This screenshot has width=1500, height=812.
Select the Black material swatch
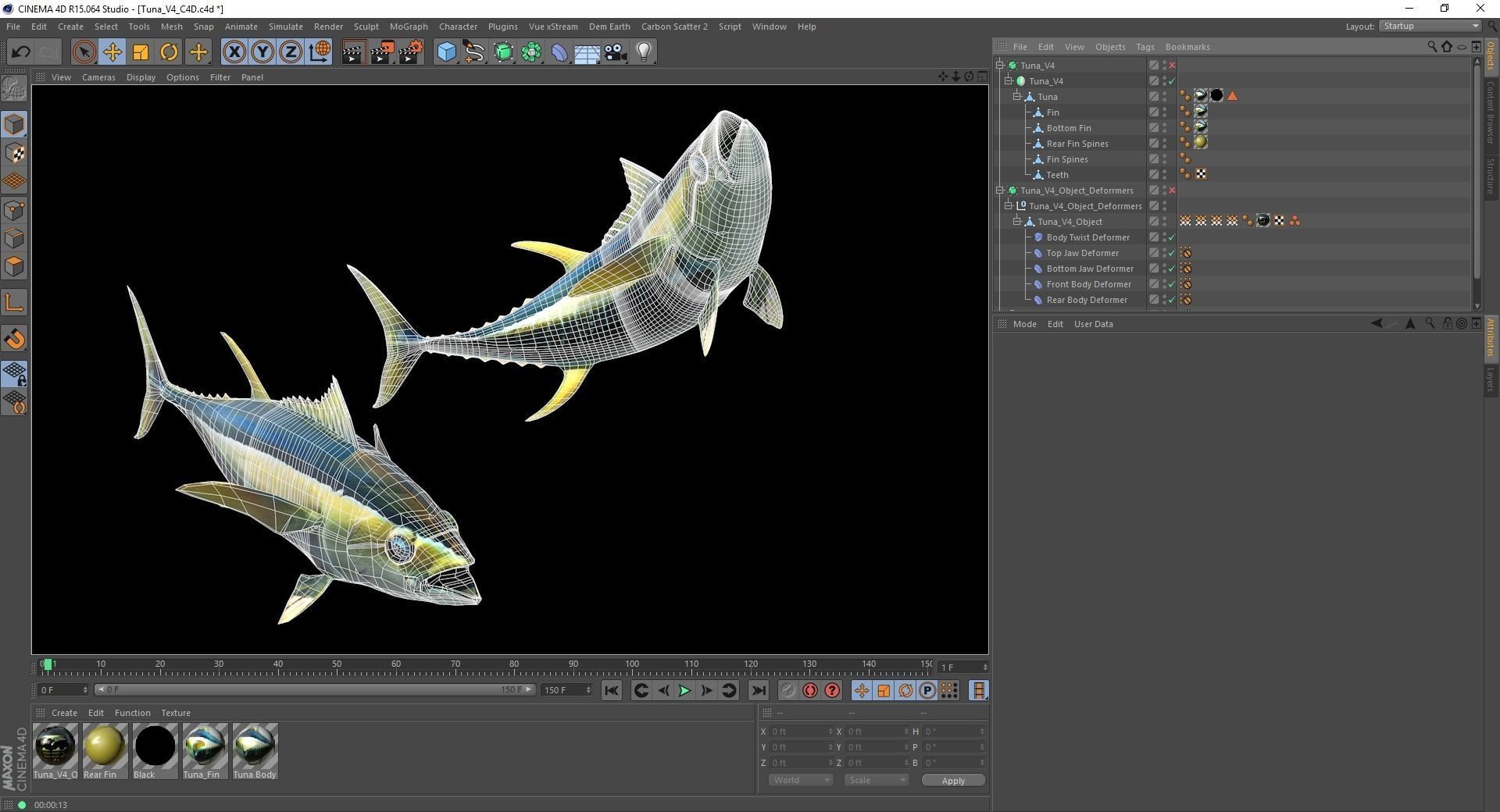pyautogui.click(x=155, y=750)
